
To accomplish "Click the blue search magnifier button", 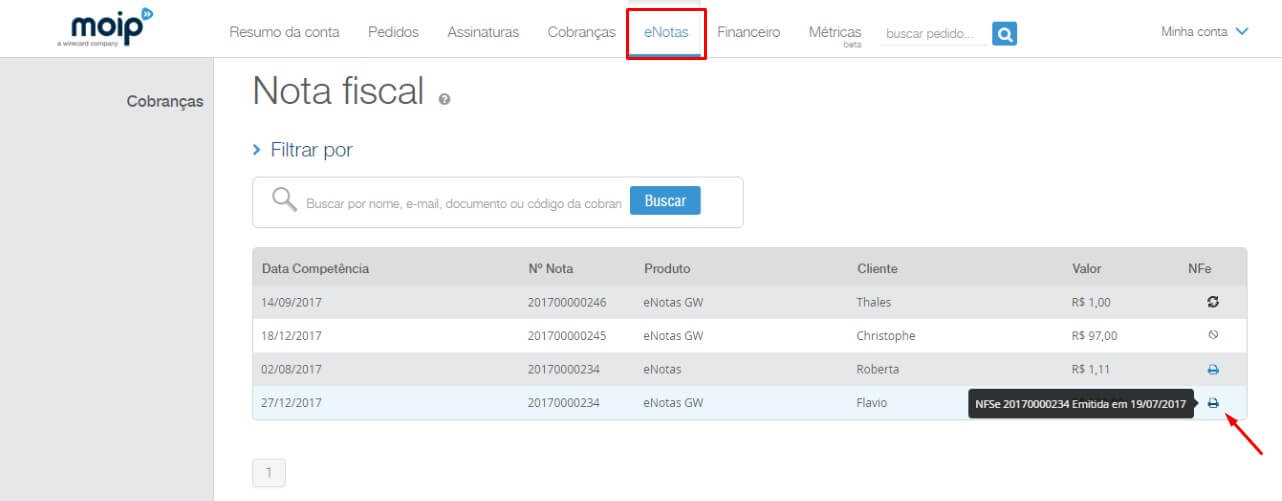I will coord(1005,34).
